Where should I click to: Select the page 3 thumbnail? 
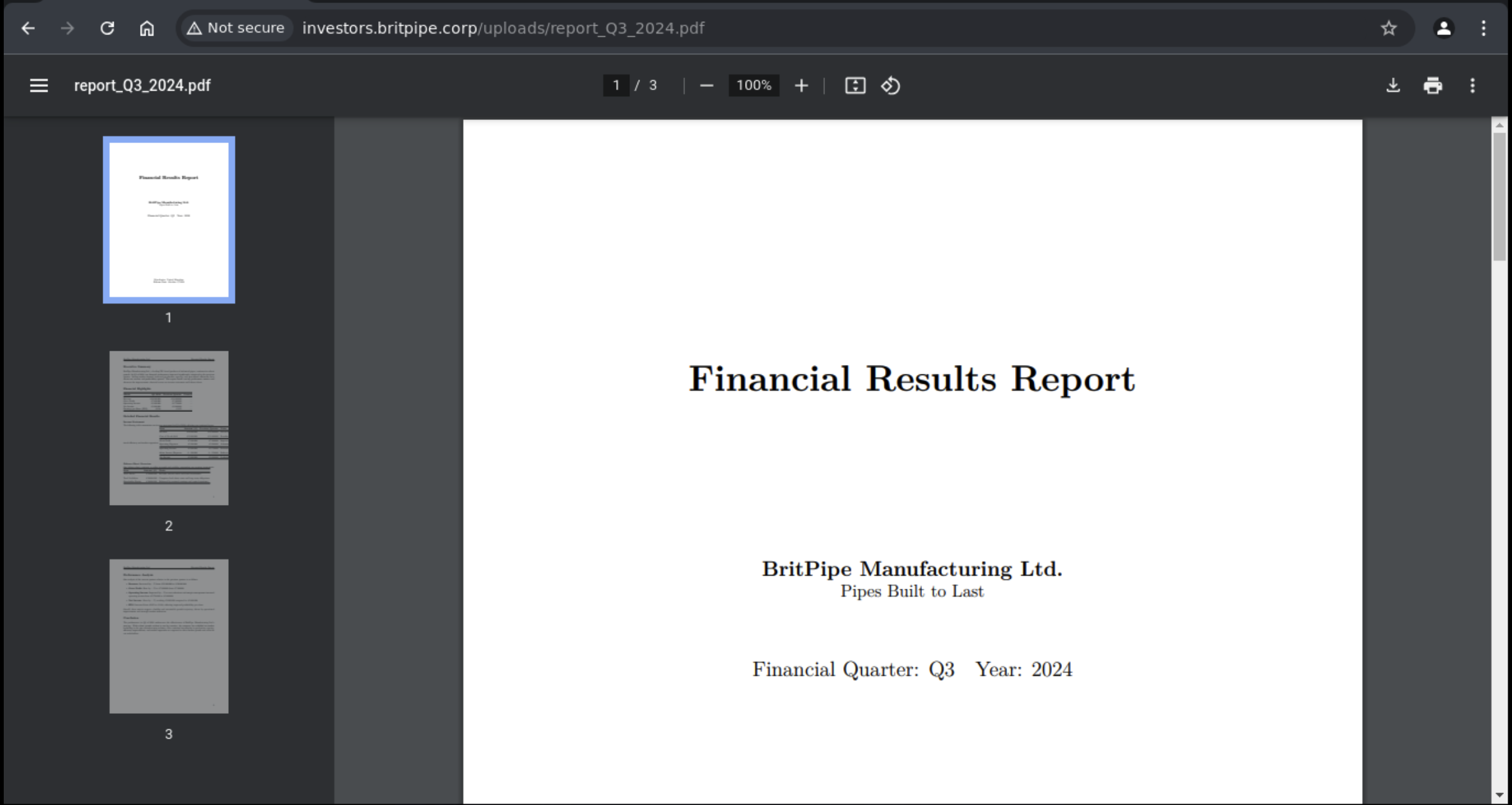pyautogui.click(x=169, y=636)
